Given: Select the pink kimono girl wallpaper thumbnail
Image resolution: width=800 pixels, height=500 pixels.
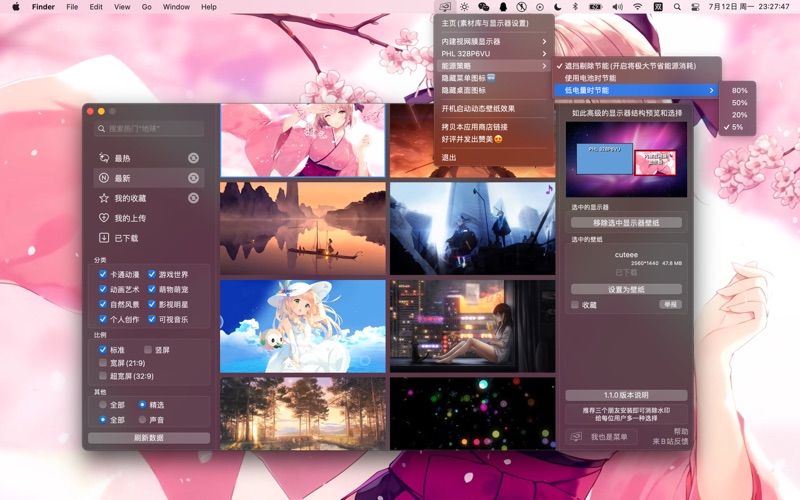Looking at the screenshot, I should (302, 140).
